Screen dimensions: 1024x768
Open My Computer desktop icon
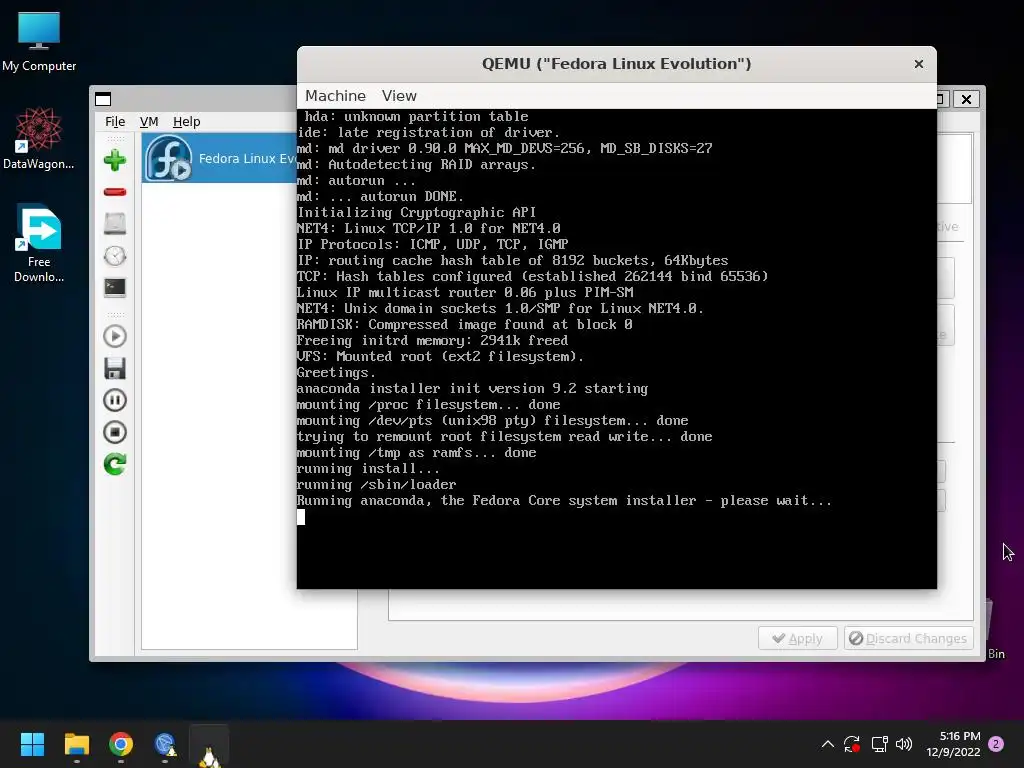(x=39, y=42)
